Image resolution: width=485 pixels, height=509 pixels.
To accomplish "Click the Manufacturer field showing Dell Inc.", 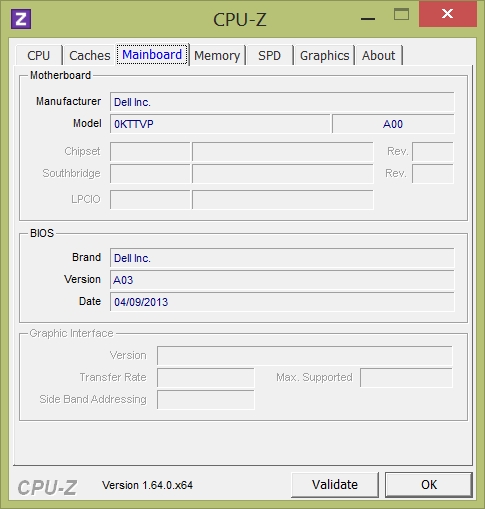I will click(282, 102).
